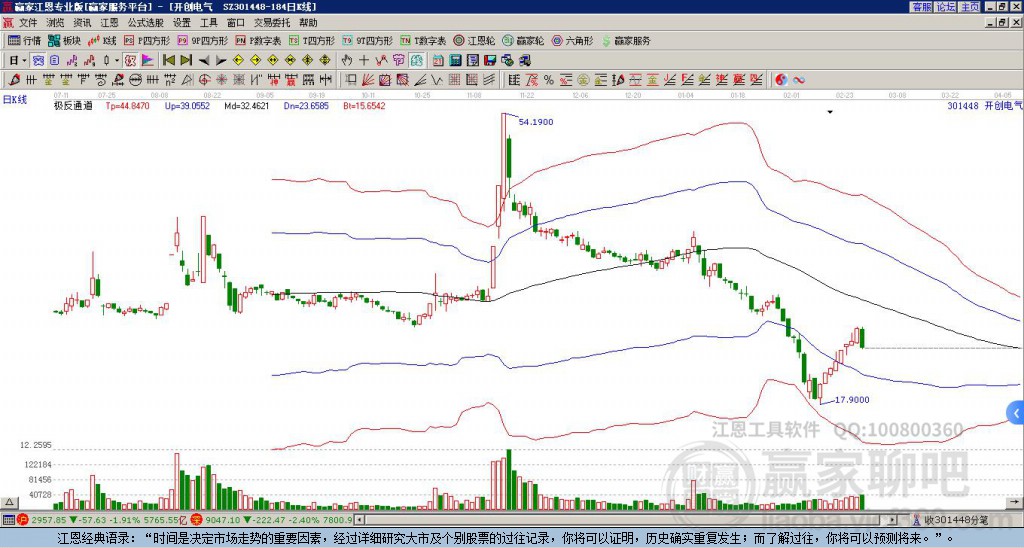
Task: Step forward with the black right arrow icon
Action: (221, 61)
